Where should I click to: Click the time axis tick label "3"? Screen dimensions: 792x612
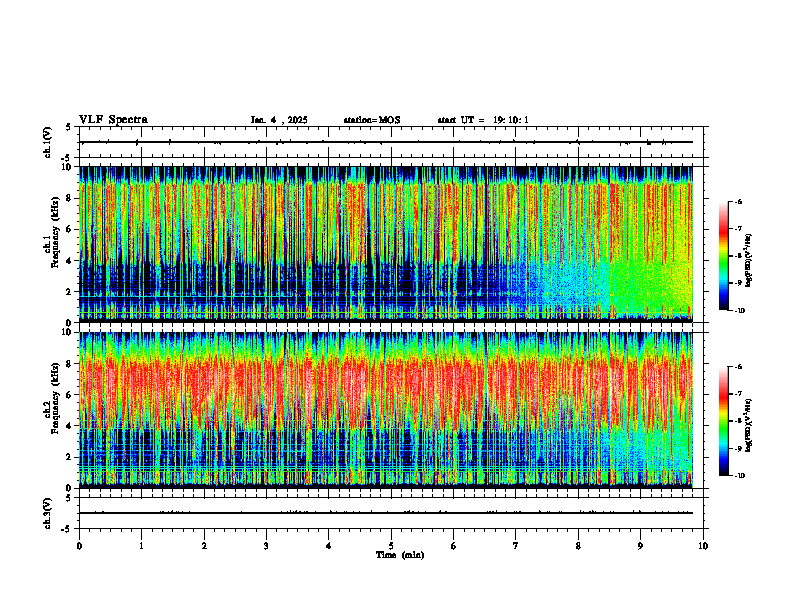tap(266, 546)
